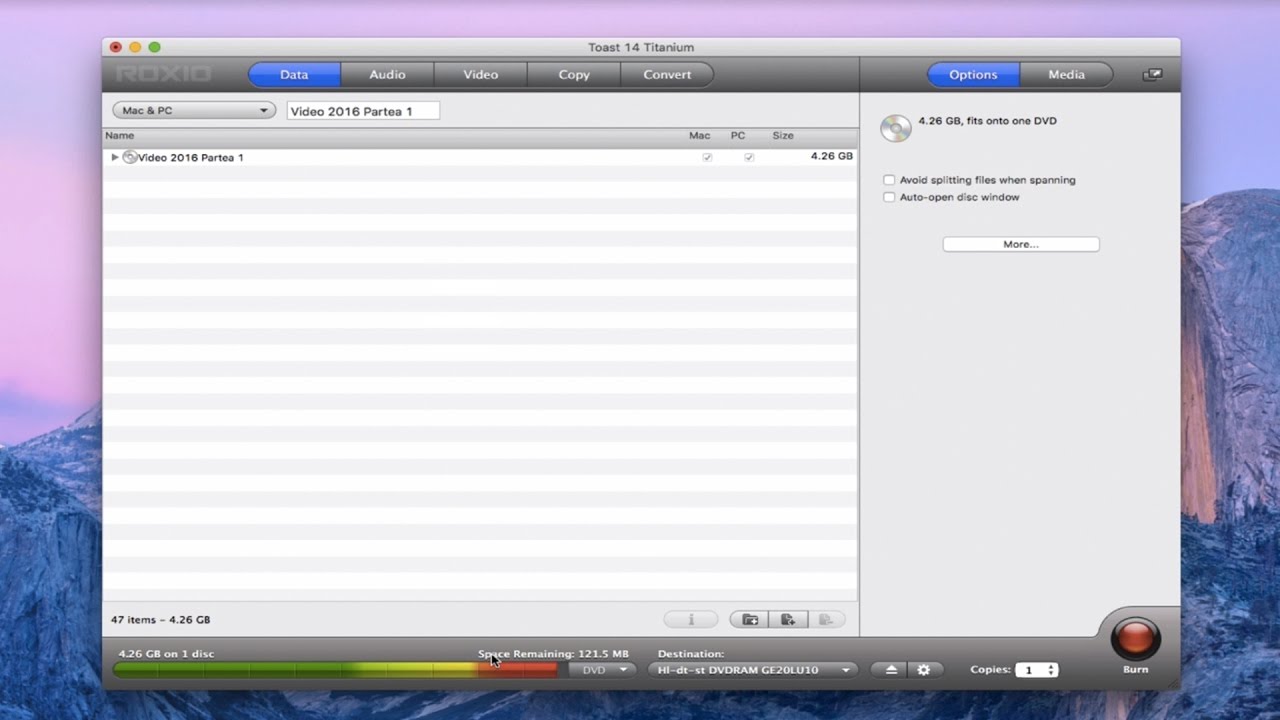Click the Roxio logo
The height and width of the screenshot is (720, 1280).
click(x=164, y=74)
